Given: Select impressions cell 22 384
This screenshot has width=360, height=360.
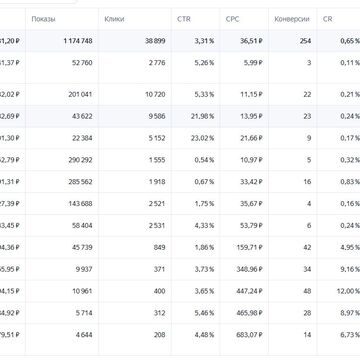Looking at the screenshot, I should coord(82,138).
